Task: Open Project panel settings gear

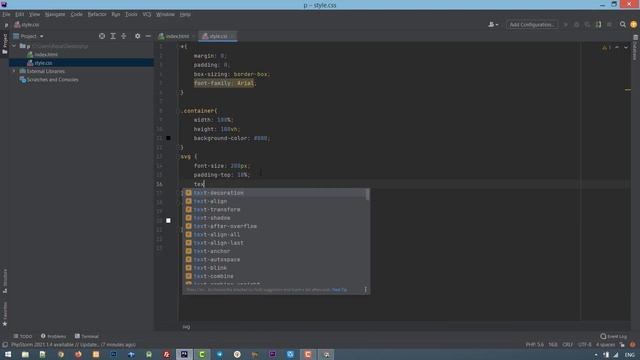Action: tap(138, 36)
